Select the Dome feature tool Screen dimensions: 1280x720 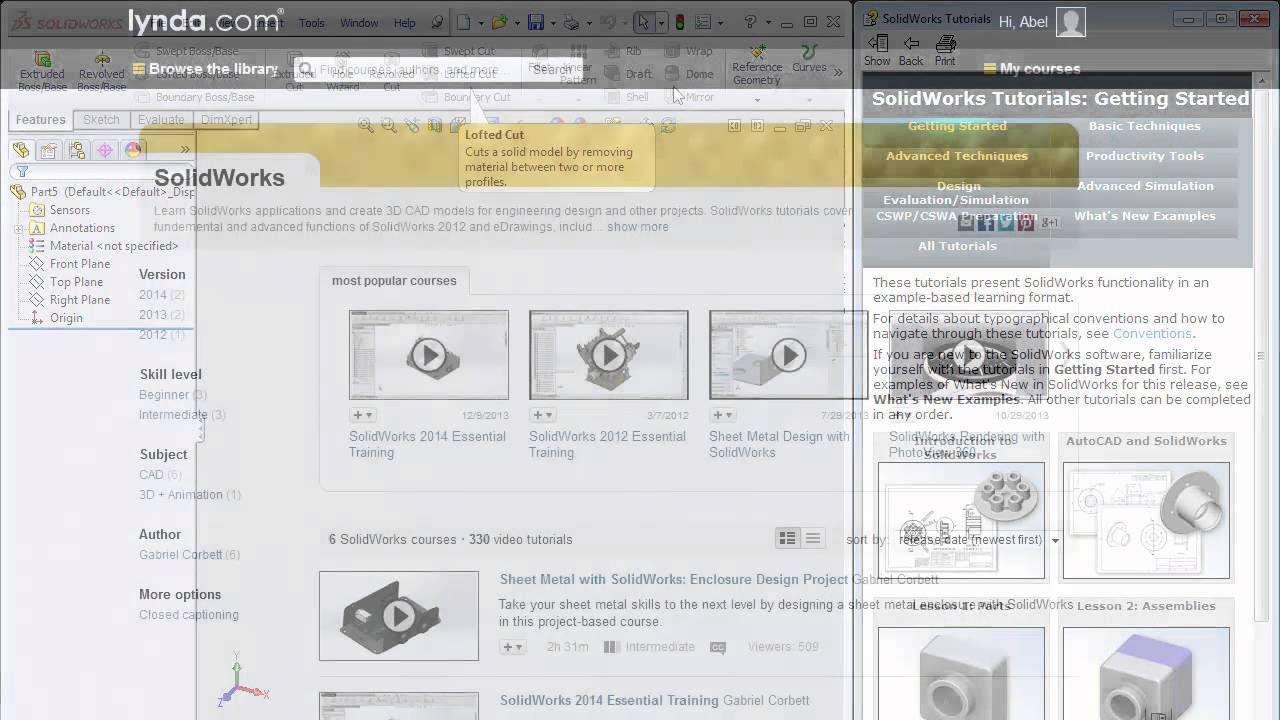click(x=689, y=74)
